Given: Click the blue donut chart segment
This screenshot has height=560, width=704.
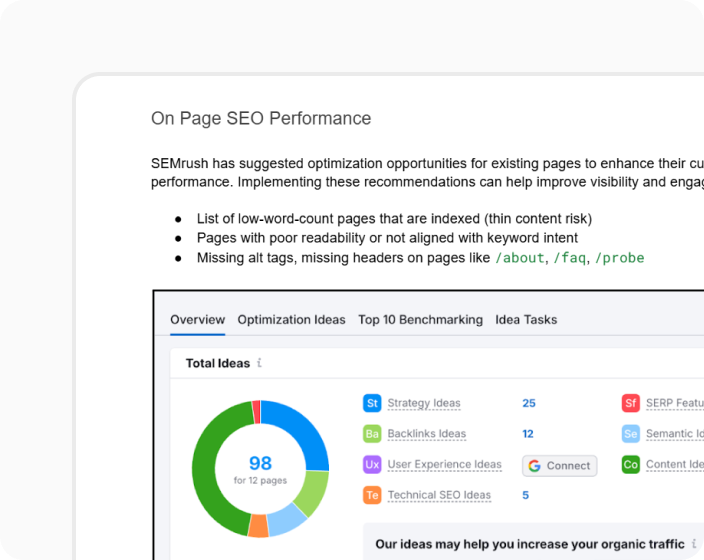Looking at the screenshot, I should click(303, 429).
